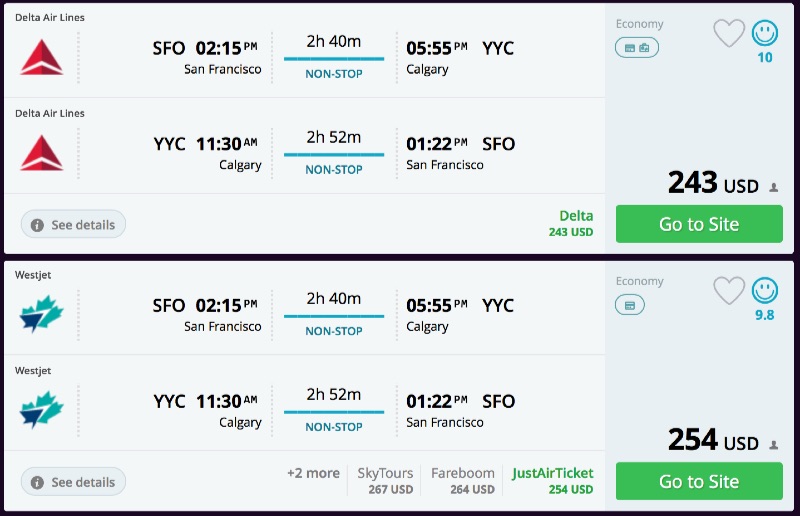Click passenger icon beside 254 USD price

point(773,444)
